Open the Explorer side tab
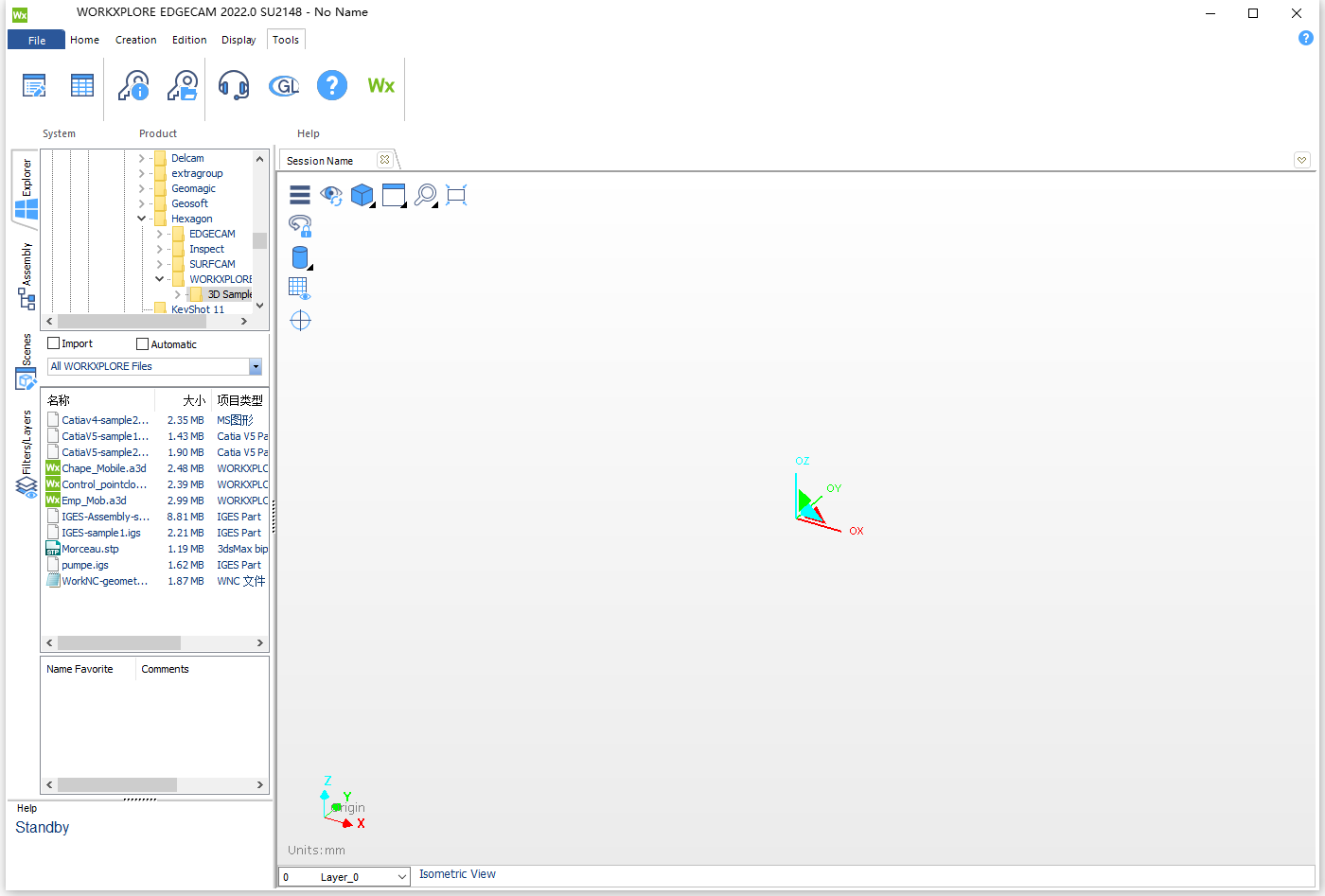The width and height of the screenshot is (1325, 896). 26,189
